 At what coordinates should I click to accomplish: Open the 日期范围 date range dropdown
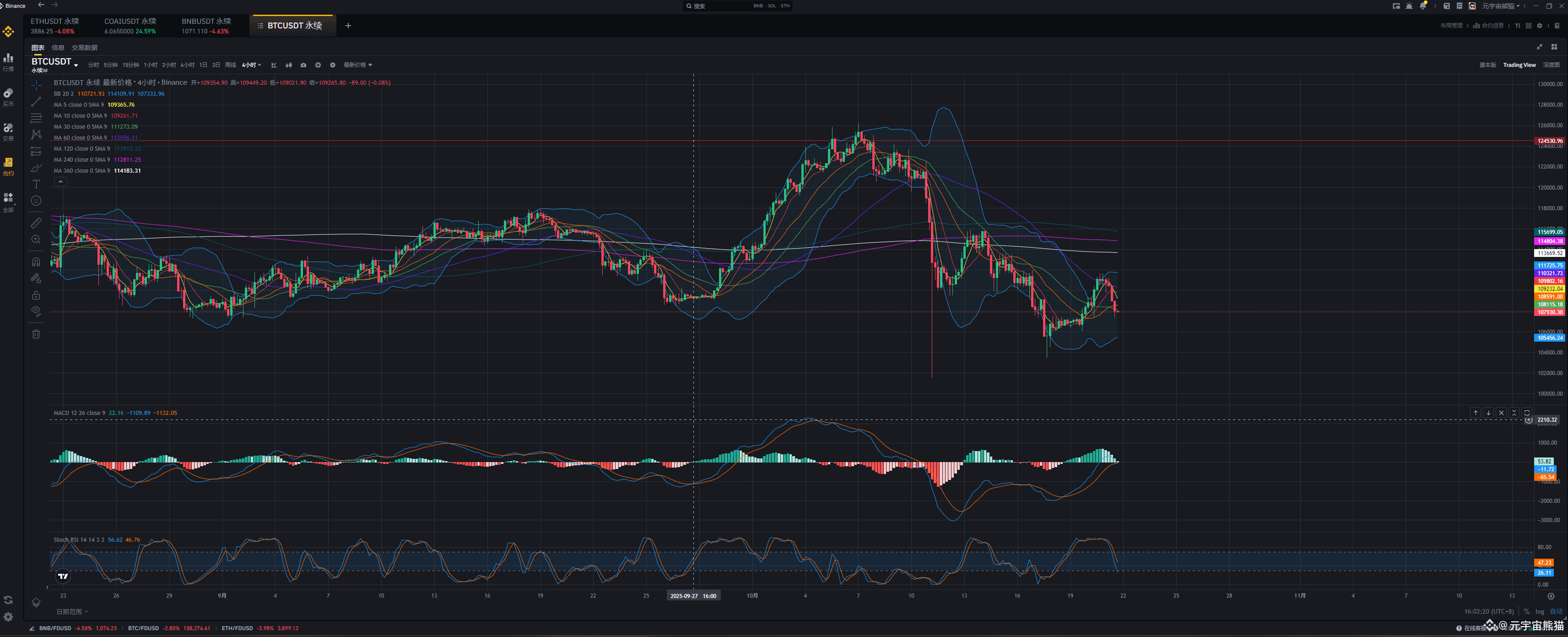[72, 611]
